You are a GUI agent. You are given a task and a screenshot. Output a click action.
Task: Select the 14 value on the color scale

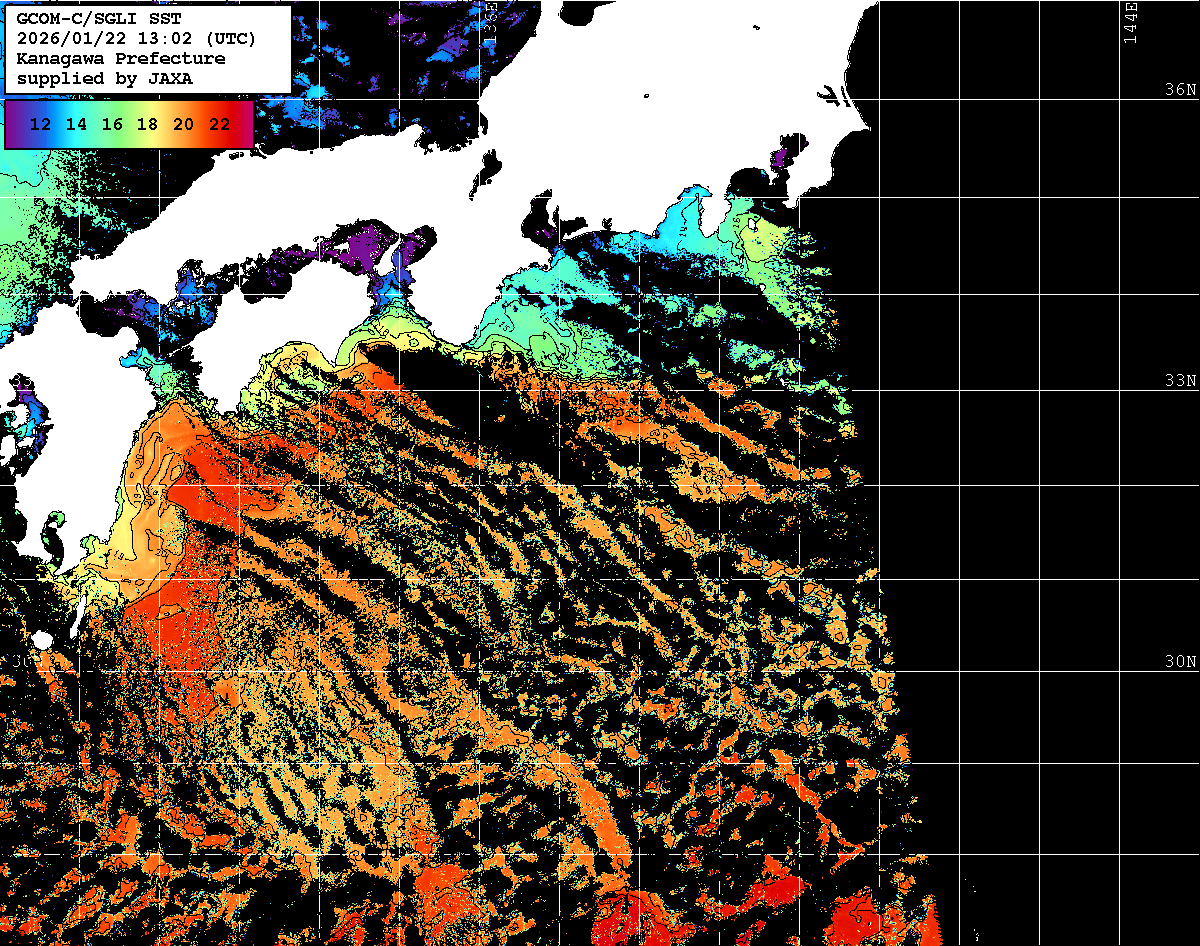(x=76, y=124)
